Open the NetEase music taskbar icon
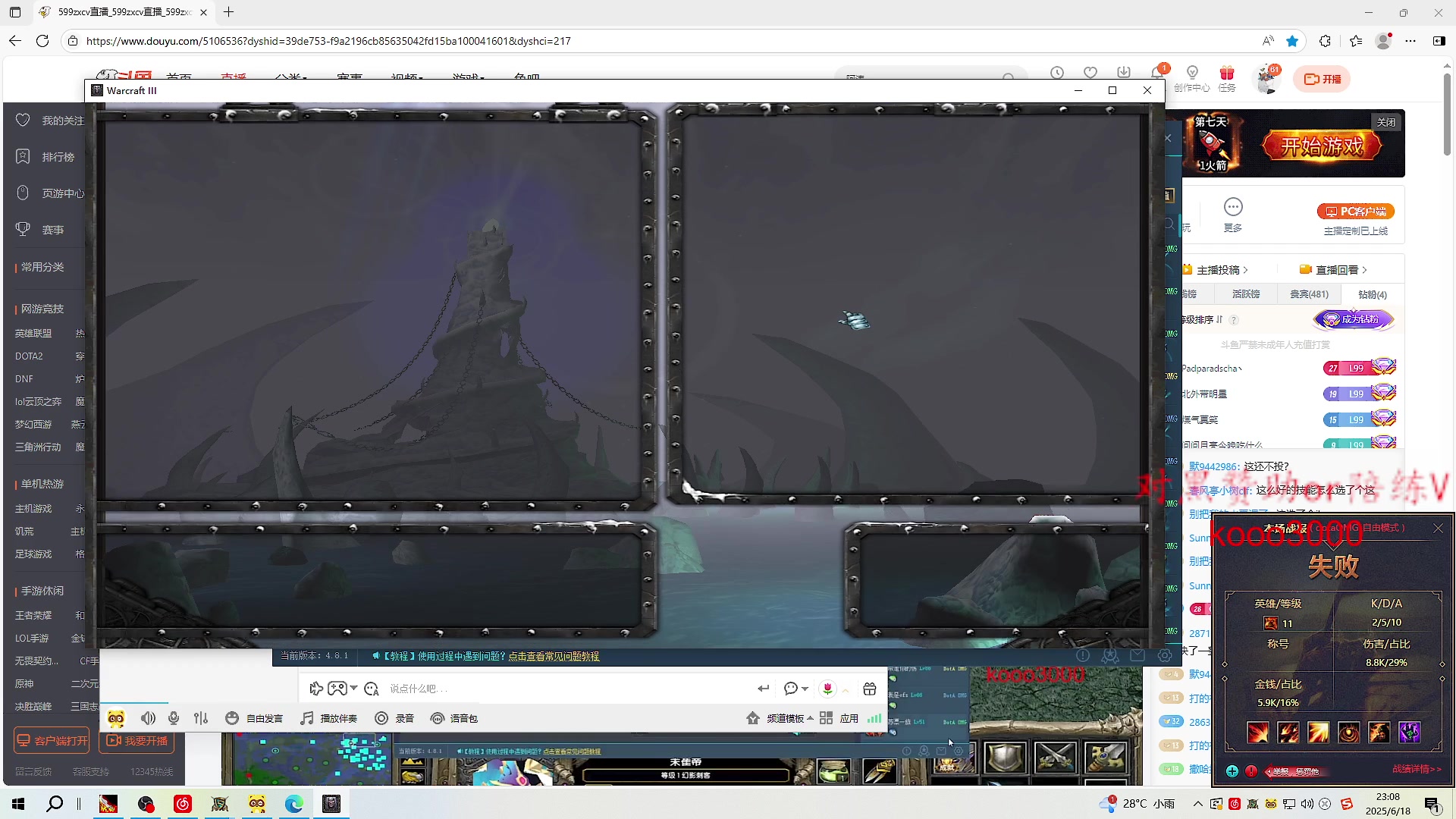The height and width of the screenshot is (819, 1456). (x=183, y=804)
